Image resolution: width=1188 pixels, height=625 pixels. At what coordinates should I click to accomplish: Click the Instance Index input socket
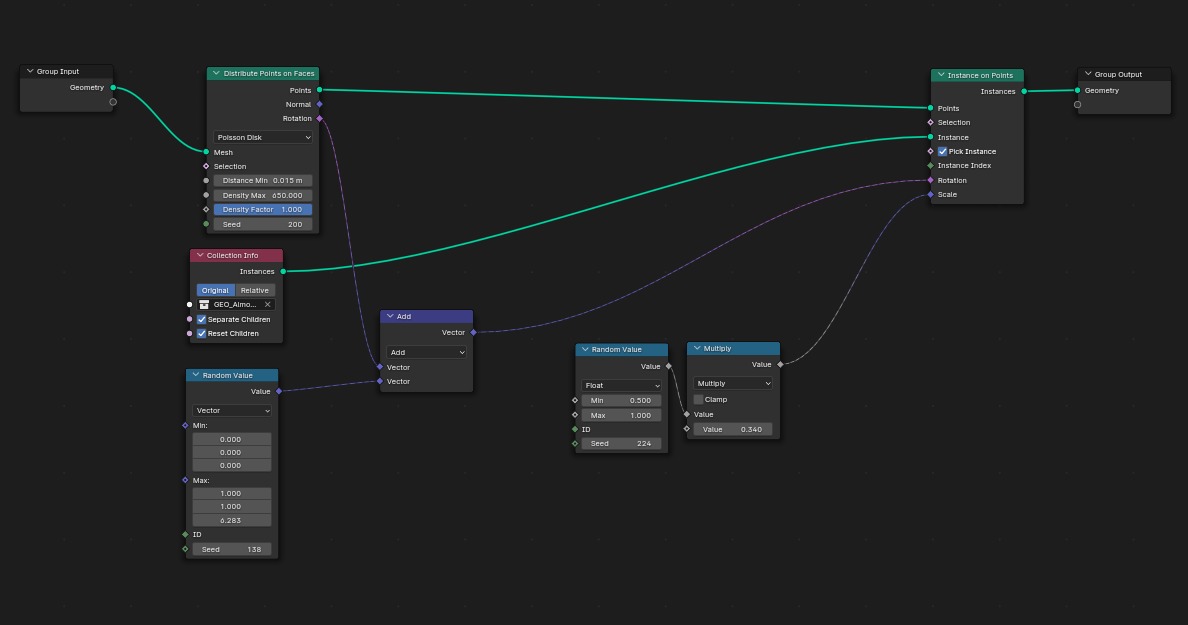930,166
